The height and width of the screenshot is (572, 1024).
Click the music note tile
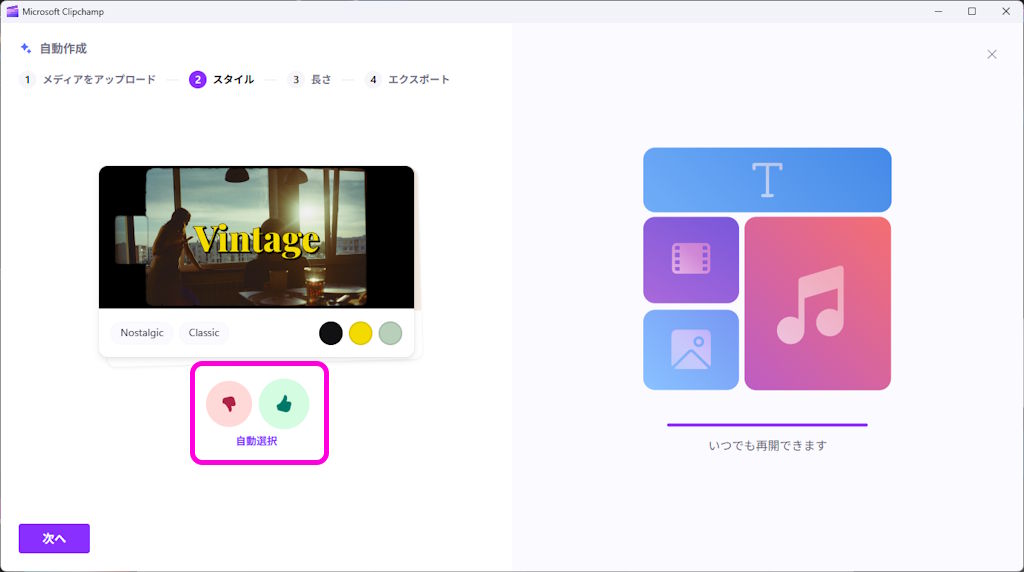click(x=818, y=304)
